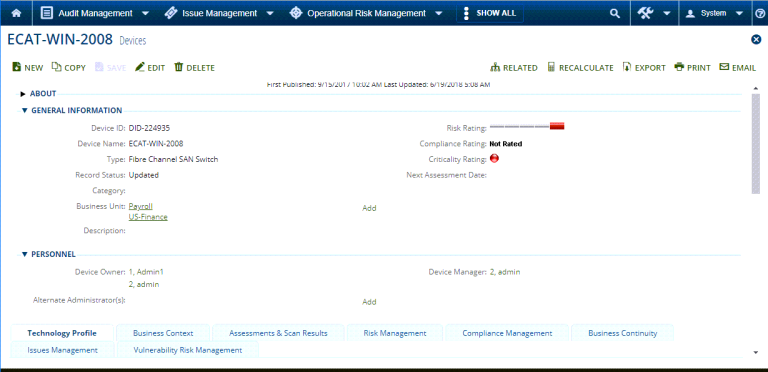Viewport: 768px width, 372px height.
Task: Open the Payroll business unit link
Action: [141, 207]
